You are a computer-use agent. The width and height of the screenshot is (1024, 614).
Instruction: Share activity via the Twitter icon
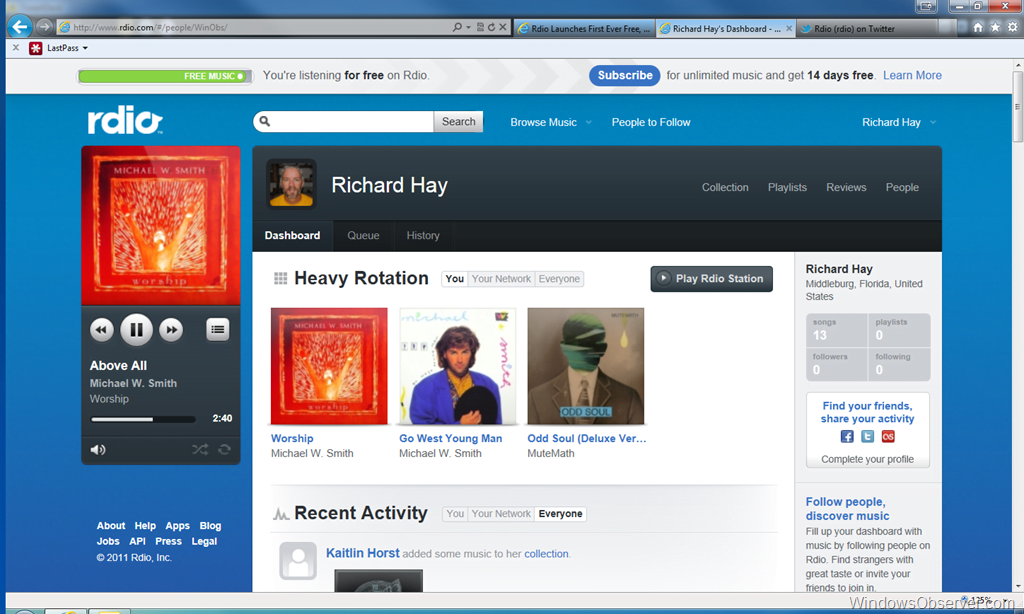click(x=867, y=436)
